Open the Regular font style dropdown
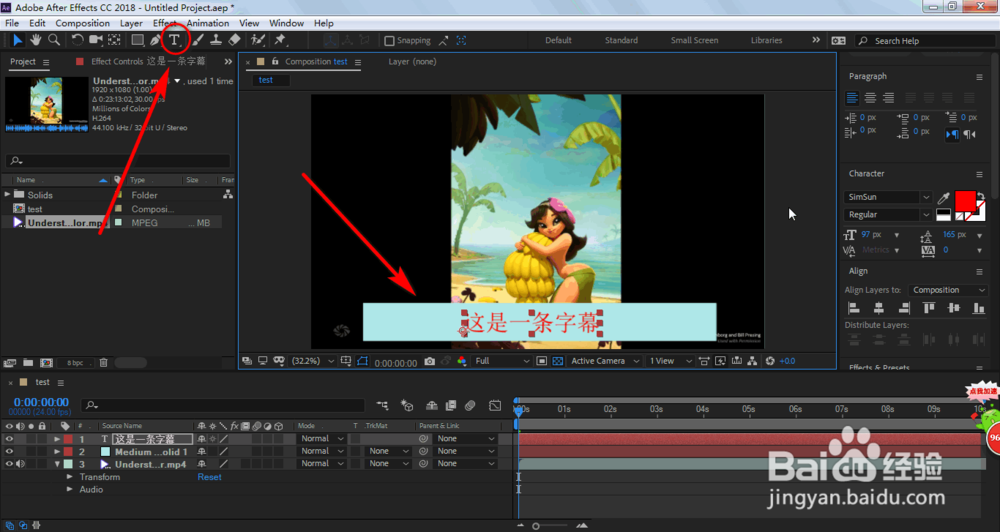Image resolution: width=1000 pixels, height=532 pixels. 888,215
